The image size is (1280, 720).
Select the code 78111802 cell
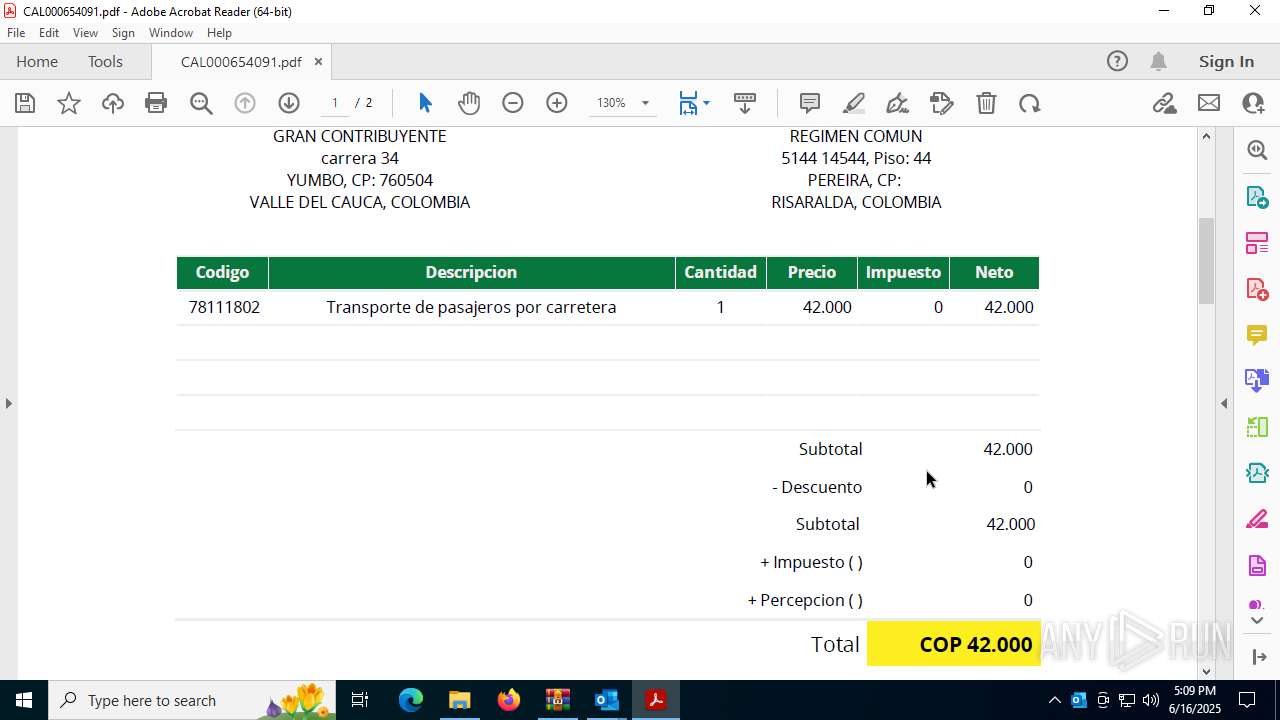[x=224, y=307]
